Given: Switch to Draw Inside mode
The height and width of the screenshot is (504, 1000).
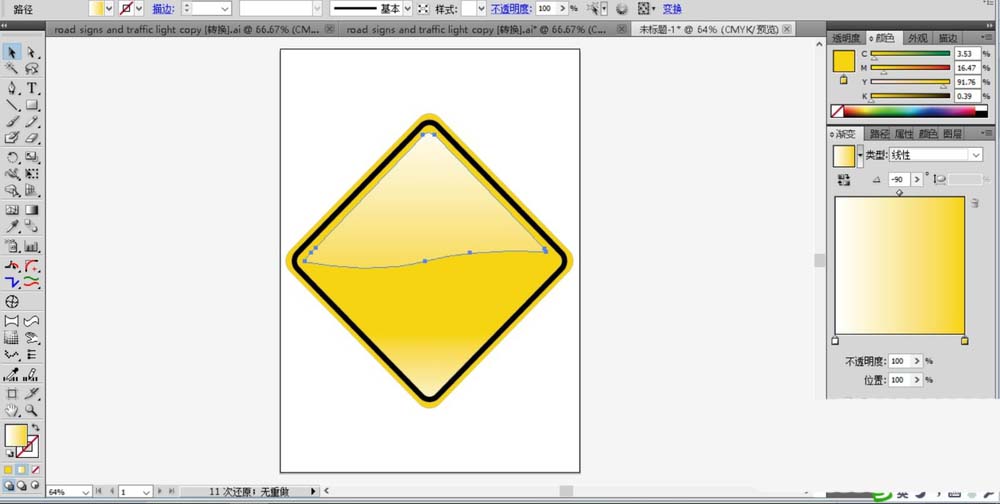Looking at the screenshot, I should (35, 485).
